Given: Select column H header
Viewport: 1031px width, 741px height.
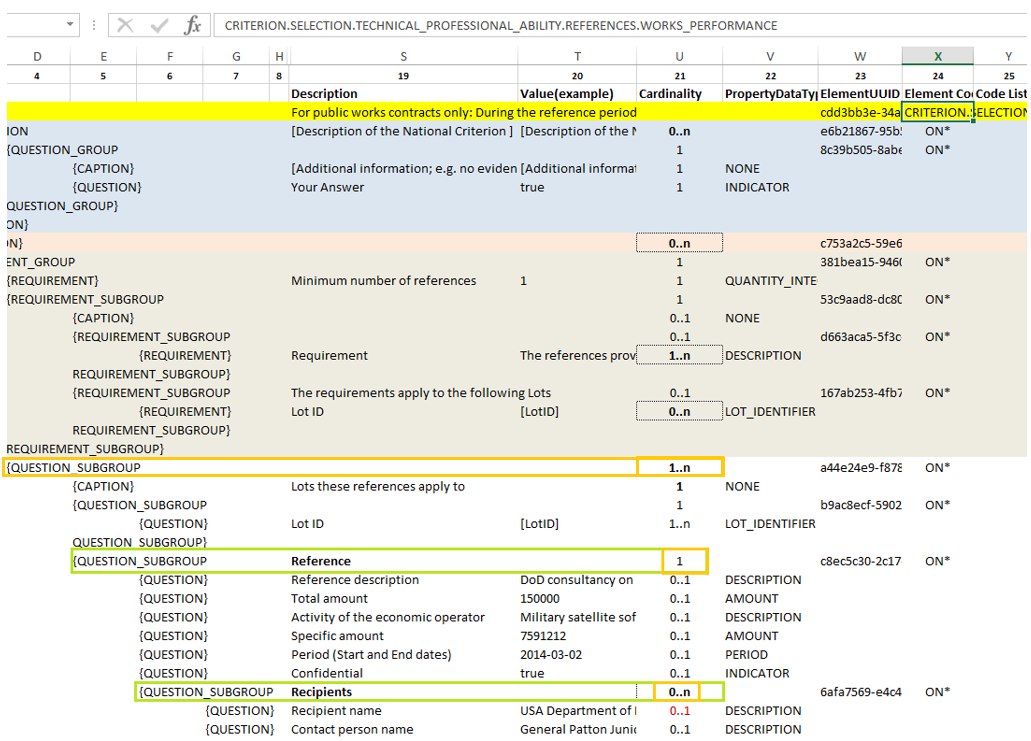Looking at the screenshot, I should click(279, 57).
